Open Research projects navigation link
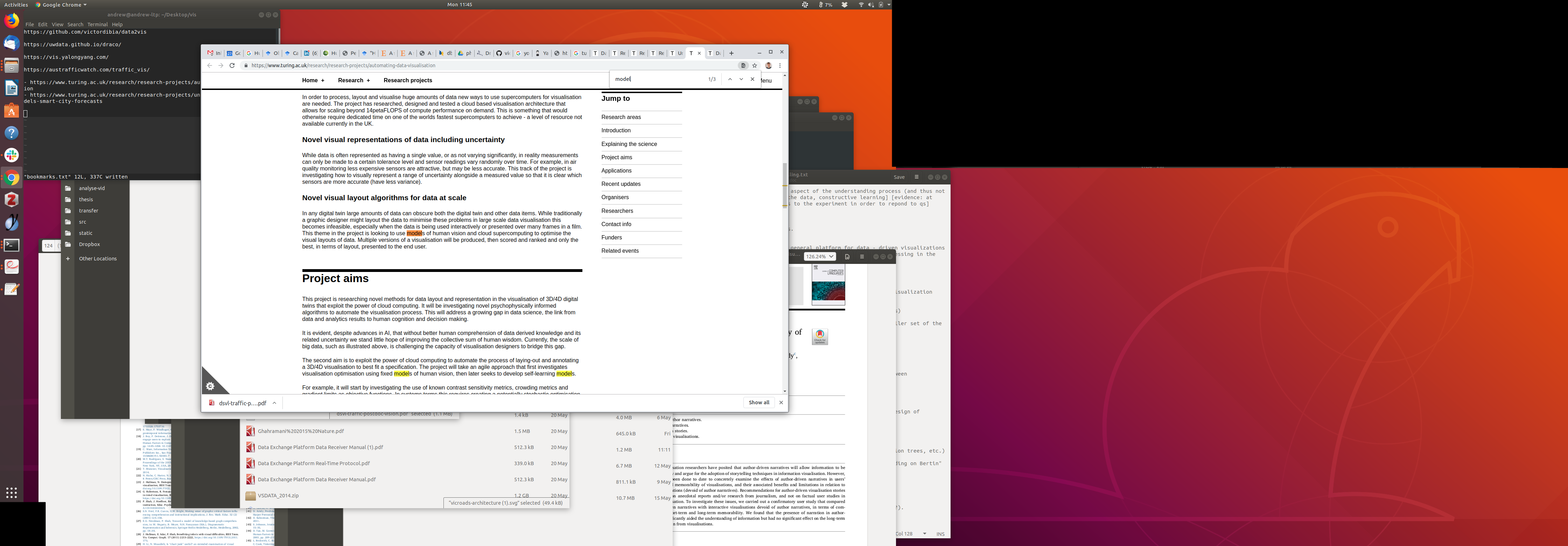The image size is (1568, 546). pyautogui.click(x=408, y=80)
